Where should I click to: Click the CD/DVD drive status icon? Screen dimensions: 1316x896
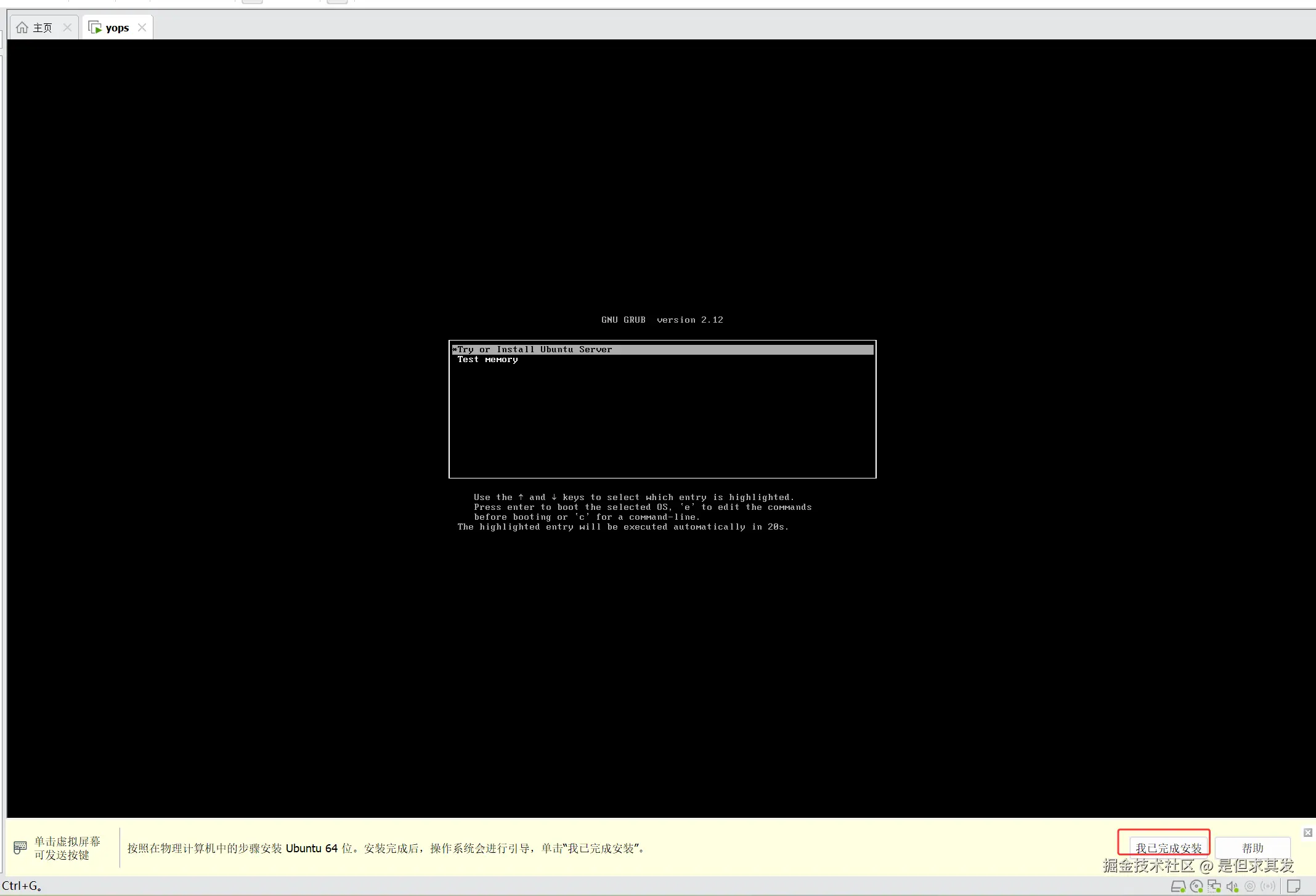(1196, 887)
